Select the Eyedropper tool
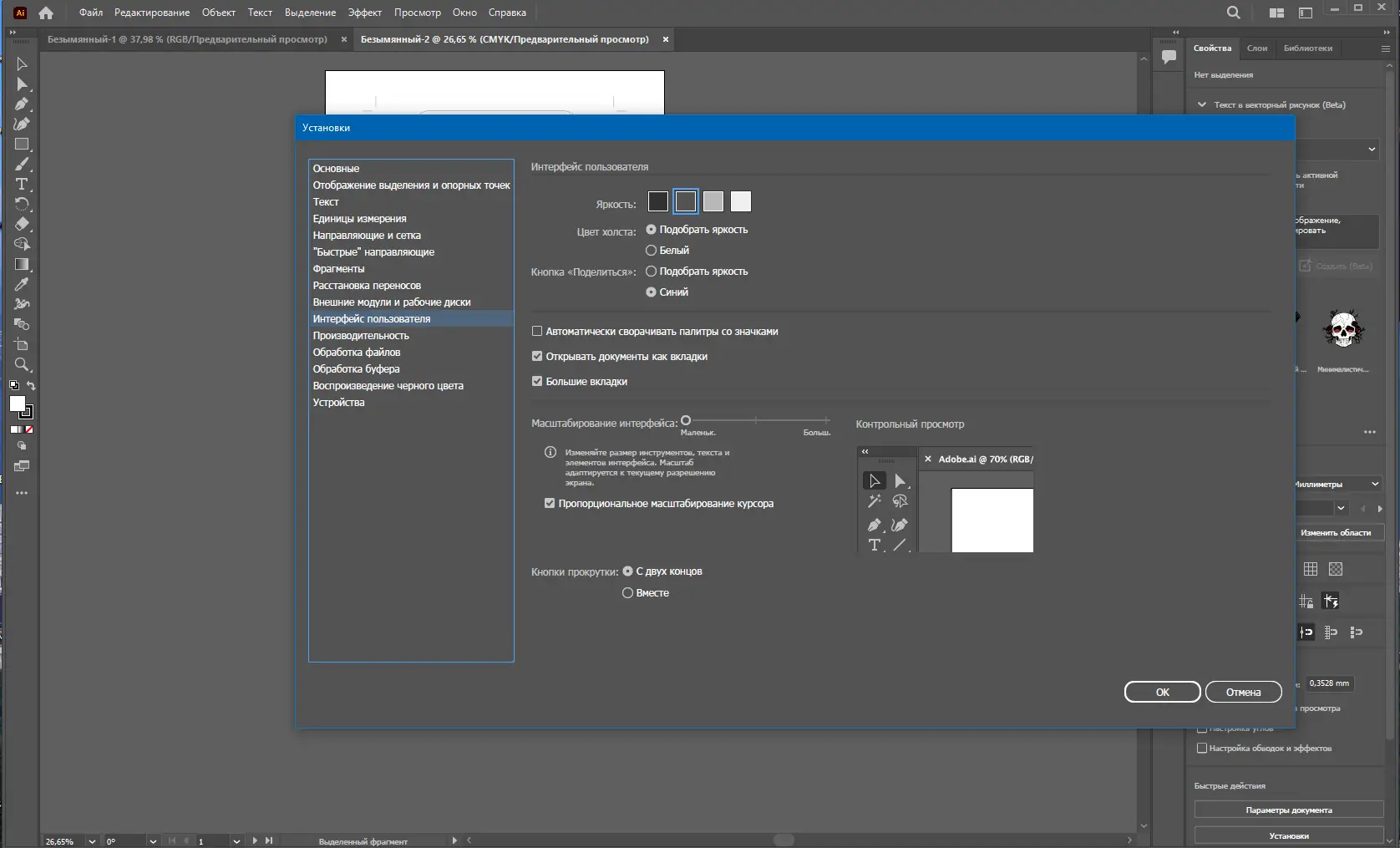The height and width of the screenshot is (848, 1400). (22, 285)
